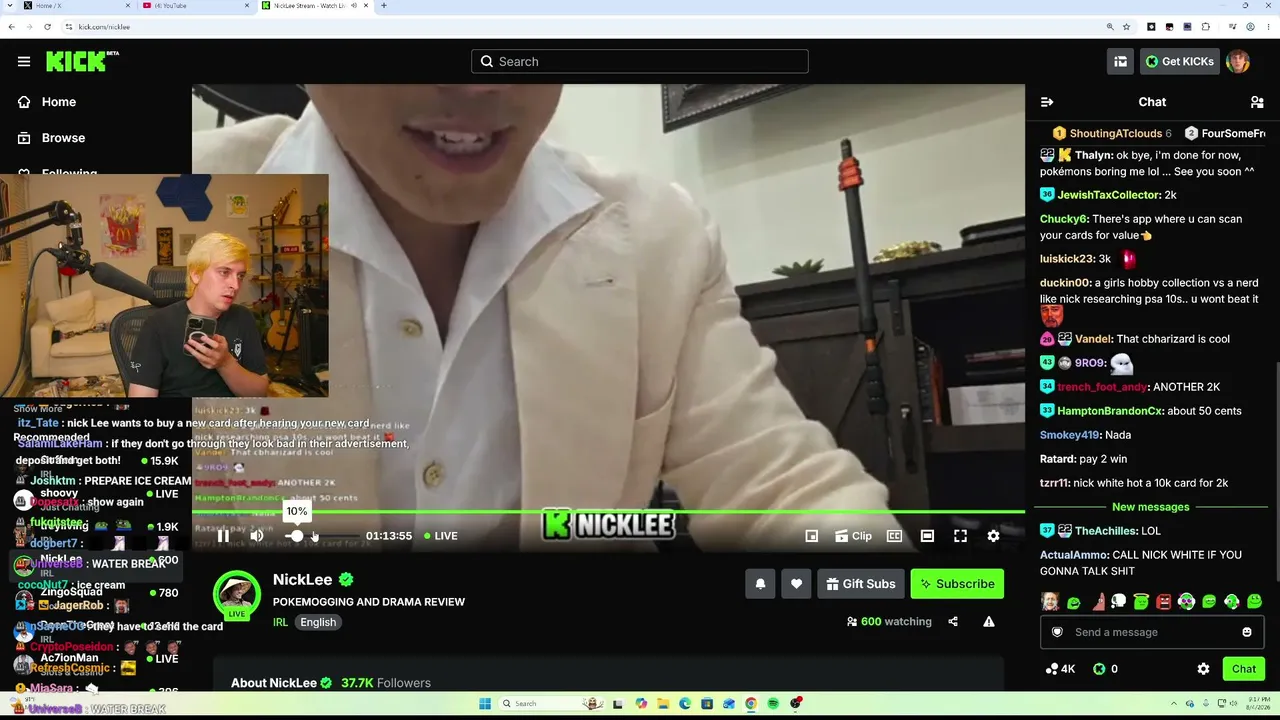Viewport: 1280px width, 720px height.
Task: Jump to the LIVE indicator in player
Action: [x=441, y=536]
